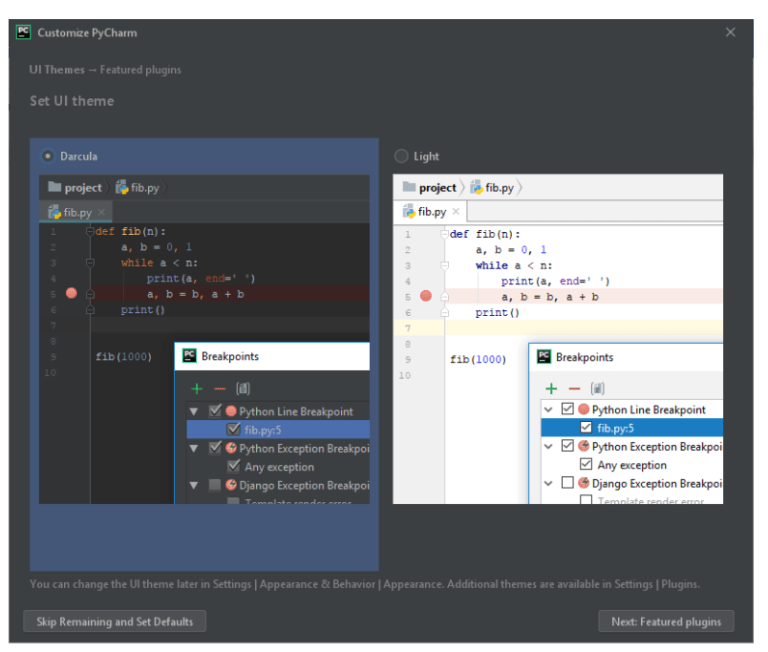Screen dimensions: 768x652
Task: Toggle Django Exception Breakpoint checkbox, Darcula preview
Action: [x=215, y=485]
